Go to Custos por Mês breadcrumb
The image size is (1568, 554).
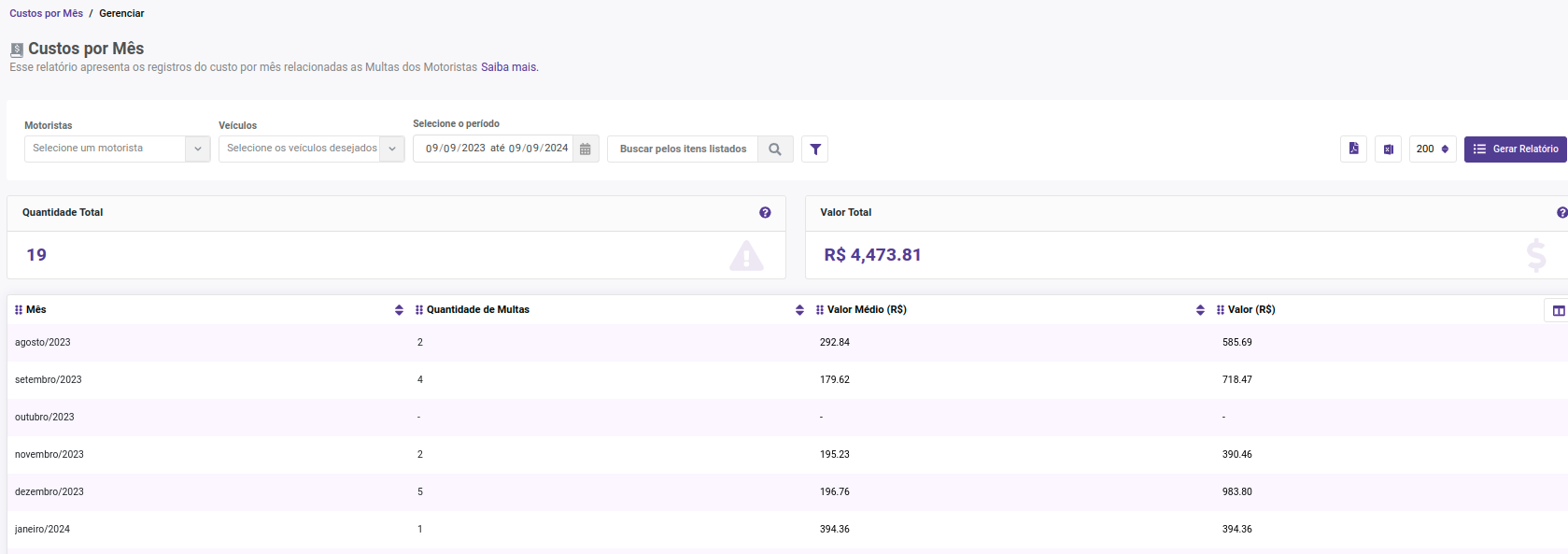pos(47,13)
